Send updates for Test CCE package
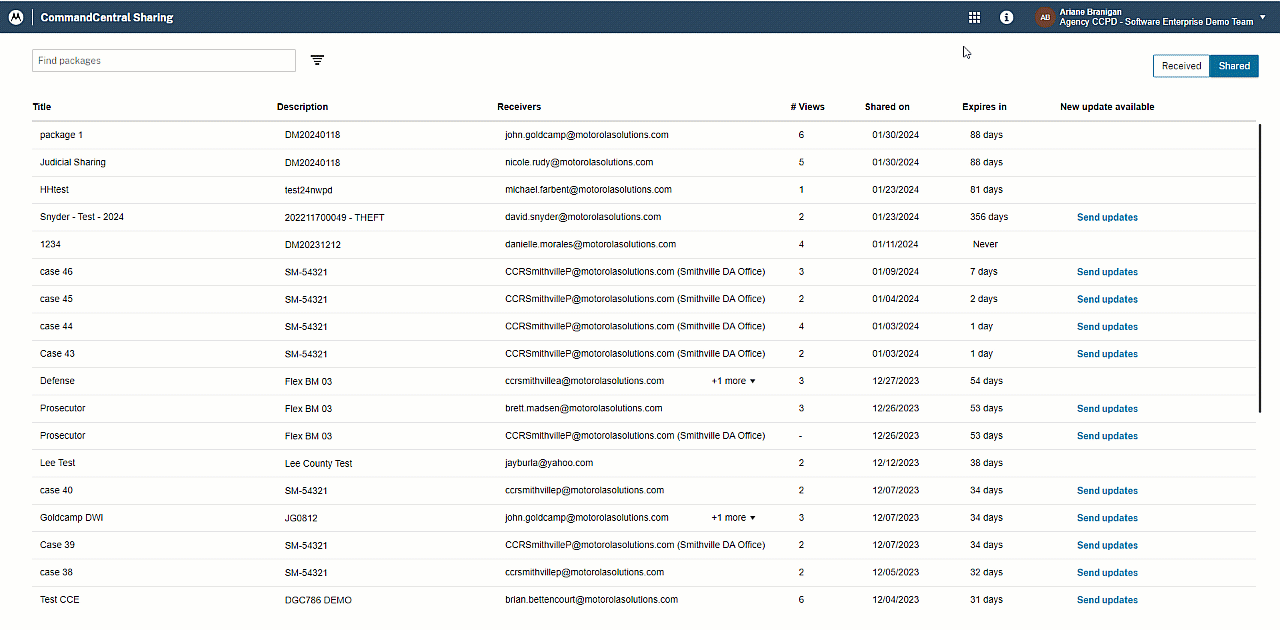Image resolution: width=1280 pixels, height=630 pixels. 1107,600
